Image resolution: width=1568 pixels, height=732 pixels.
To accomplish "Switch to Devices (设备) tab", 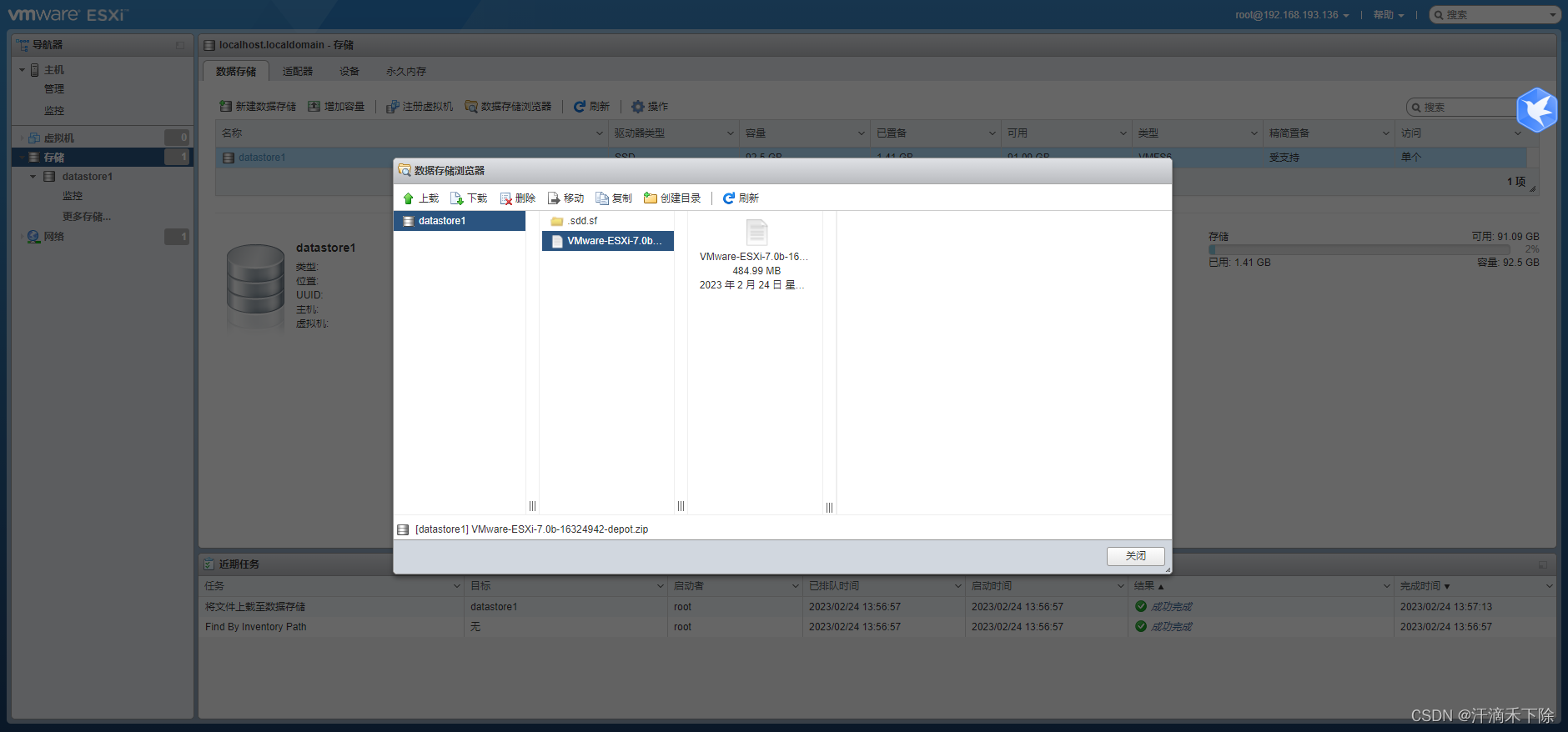I will (349, 72).
